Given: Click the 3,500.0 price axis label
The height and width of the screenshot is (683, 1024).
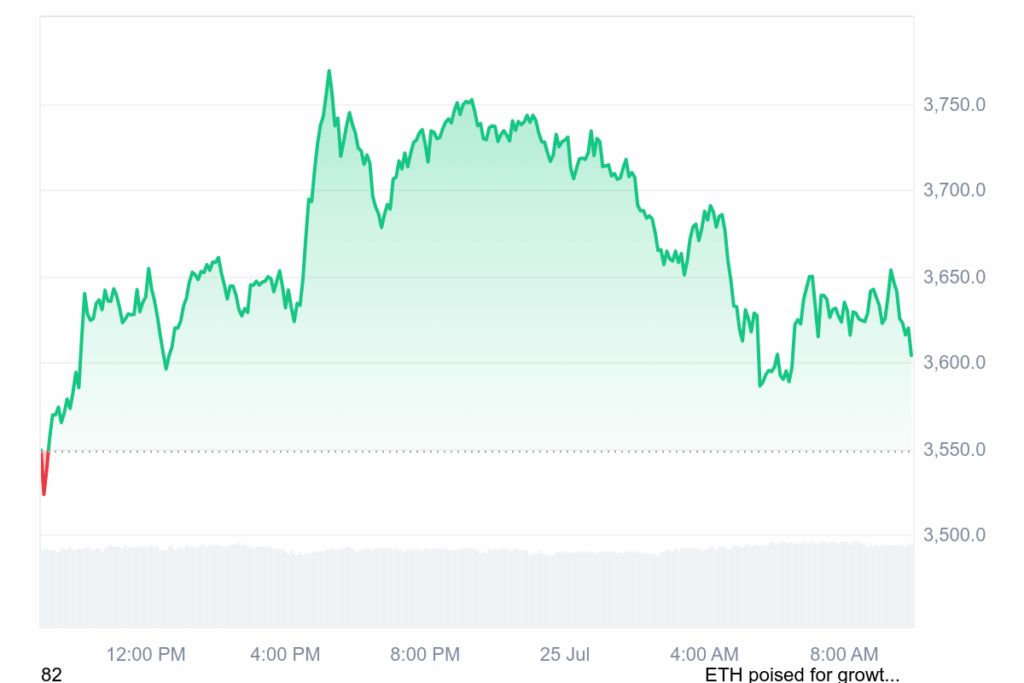Looking at the screenshot, I should click(952, 535).
